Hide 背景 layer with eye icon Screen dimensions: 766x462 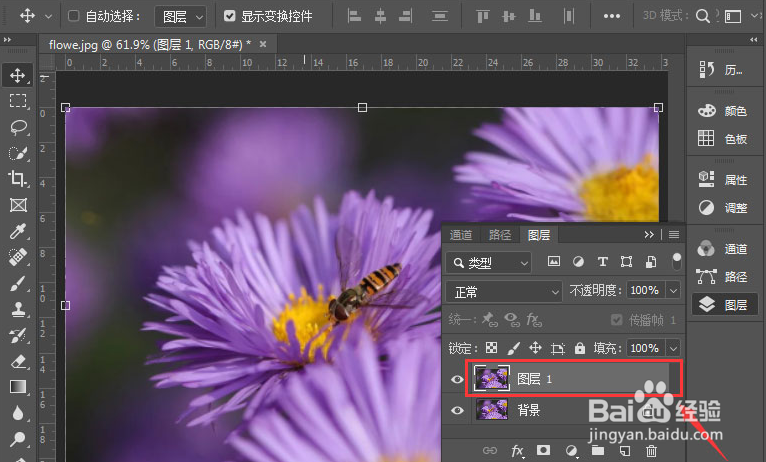(x=457, y=410)
